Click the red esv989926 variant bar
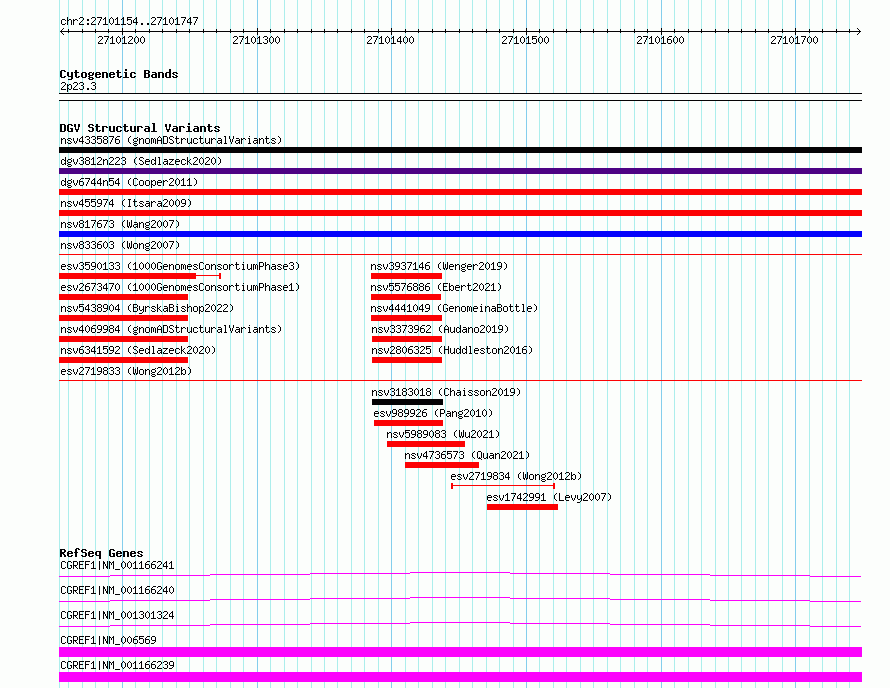Image resolution: width=890 pixels, height=688 pixels. [x=409, y=423]
